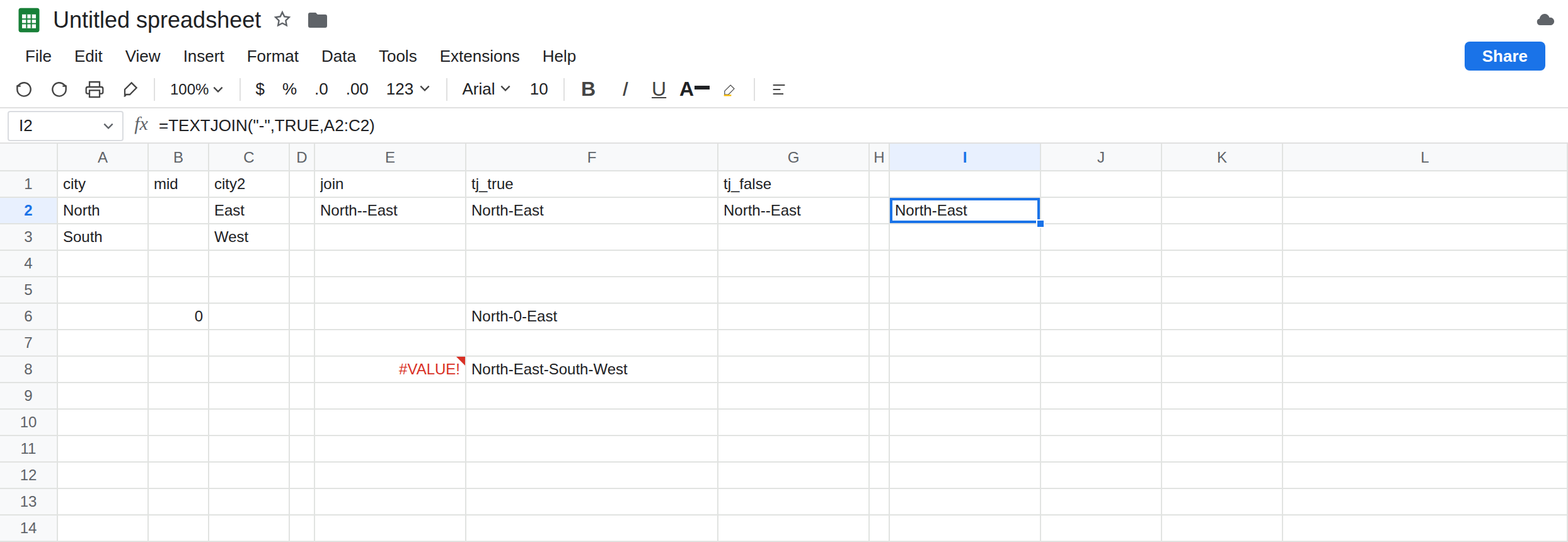The image size is (1568, 542).
Task: Expand the Name box dropdown arrow
Action: (108, 126)
